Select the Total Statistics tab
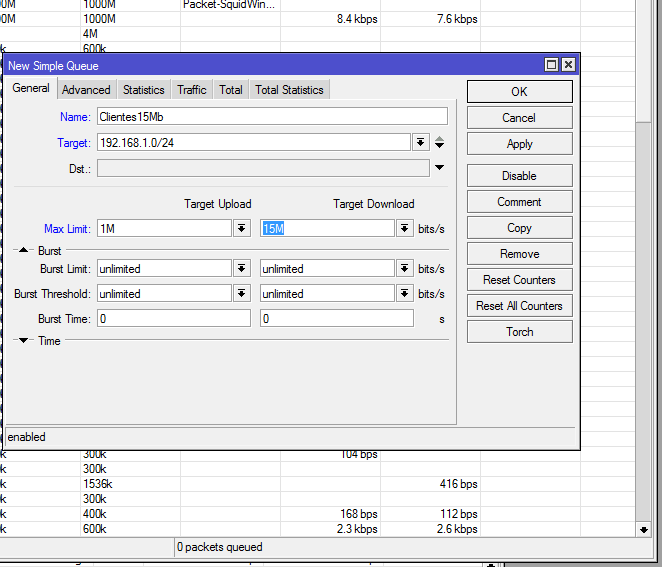Image resolution: width=662 pixels, height=567 pixels. pos(289,90)
